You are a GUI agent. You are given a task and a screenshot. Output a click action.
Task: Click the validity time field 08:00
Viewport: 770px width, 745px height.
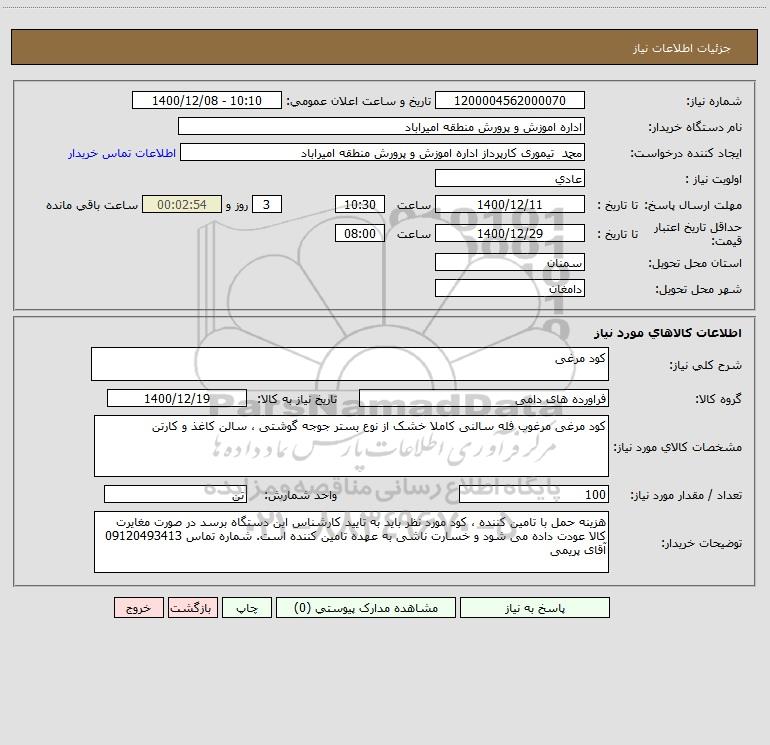click(x=359, y=233)
